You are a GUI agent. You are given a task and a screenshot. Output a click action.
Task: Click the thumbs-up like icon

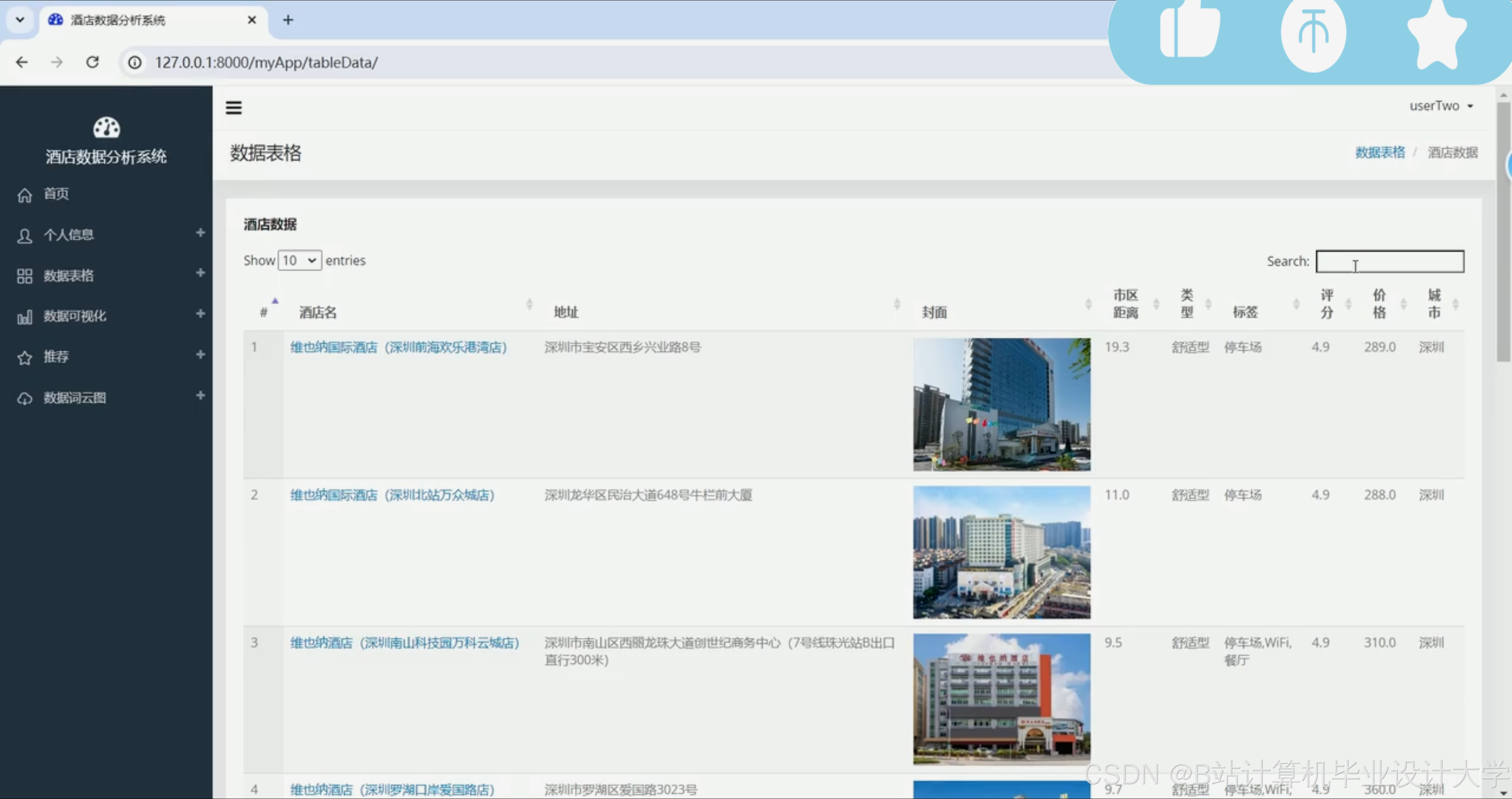(x=1190, y=29)
